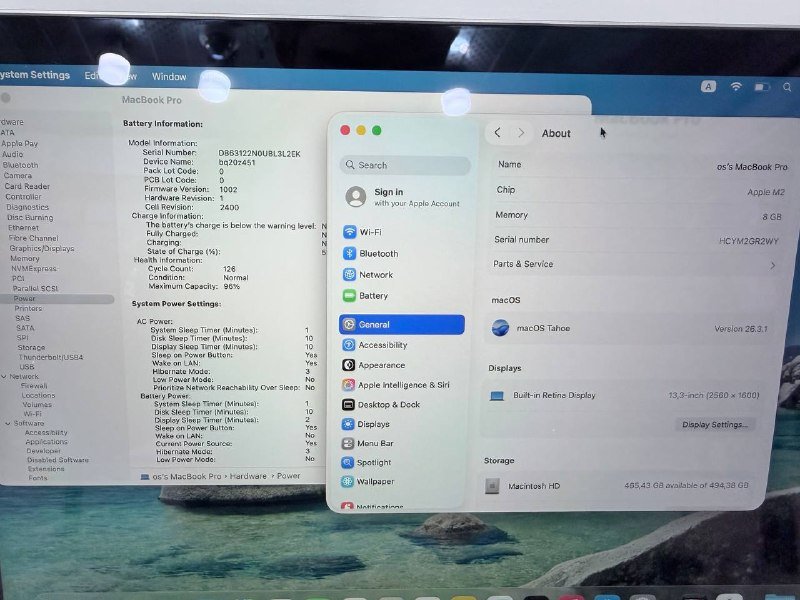Click the Cycle Count value 126
Screen dimensions: 800x600
coord(229,269)
